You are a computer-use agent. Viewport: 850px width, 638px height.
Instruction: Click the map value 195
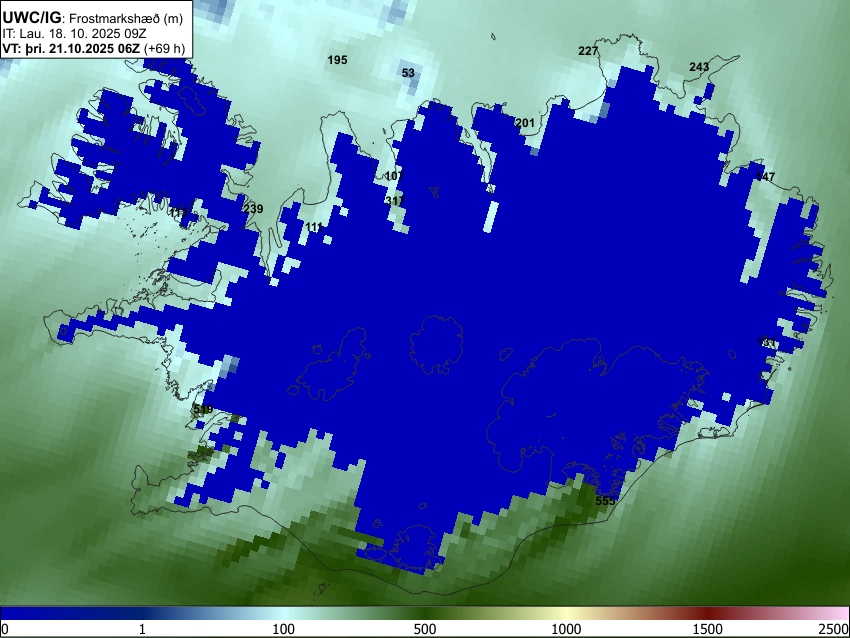click(337, 60)
